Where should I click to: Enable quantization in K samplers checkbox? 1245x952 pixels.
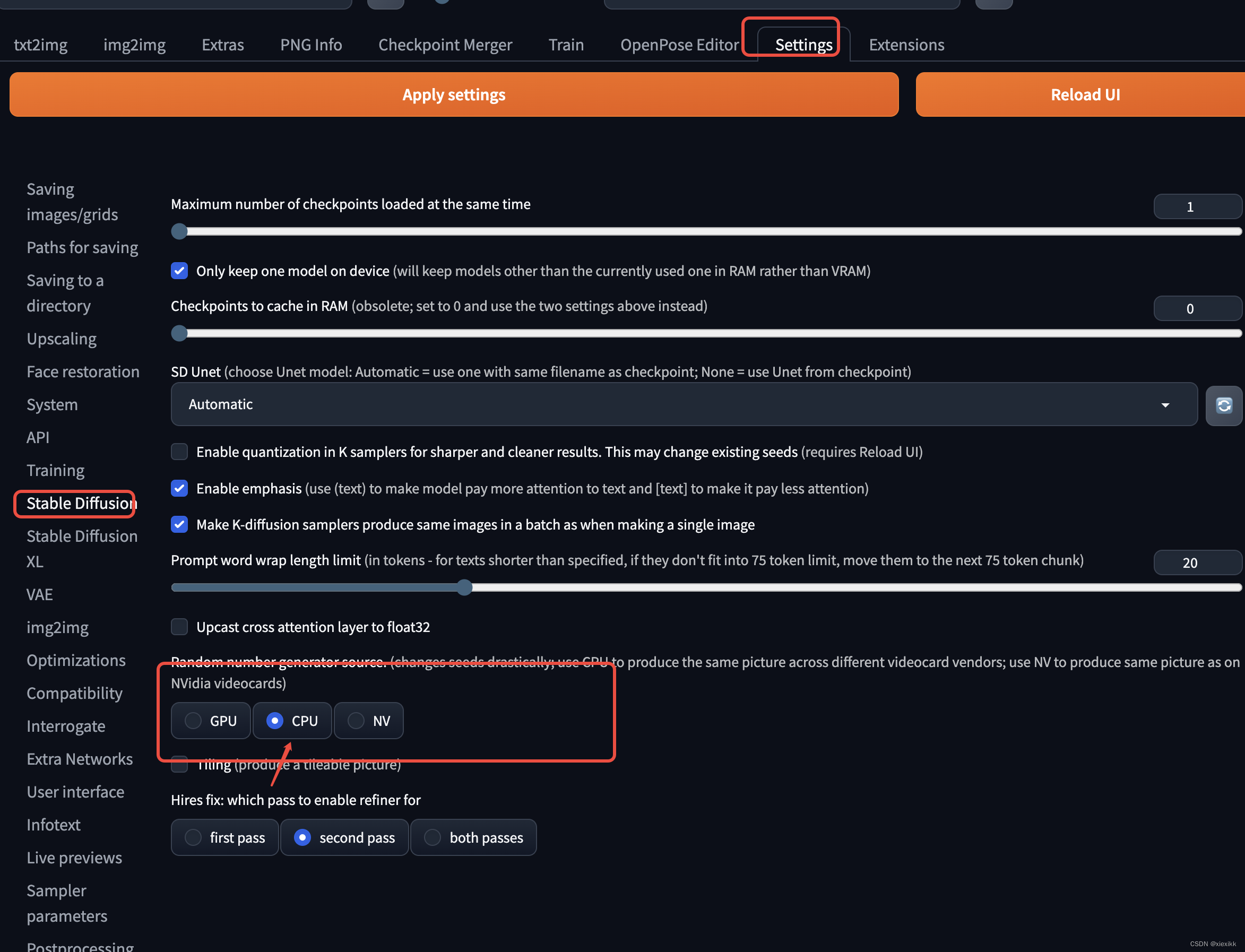tap(179, 452)
